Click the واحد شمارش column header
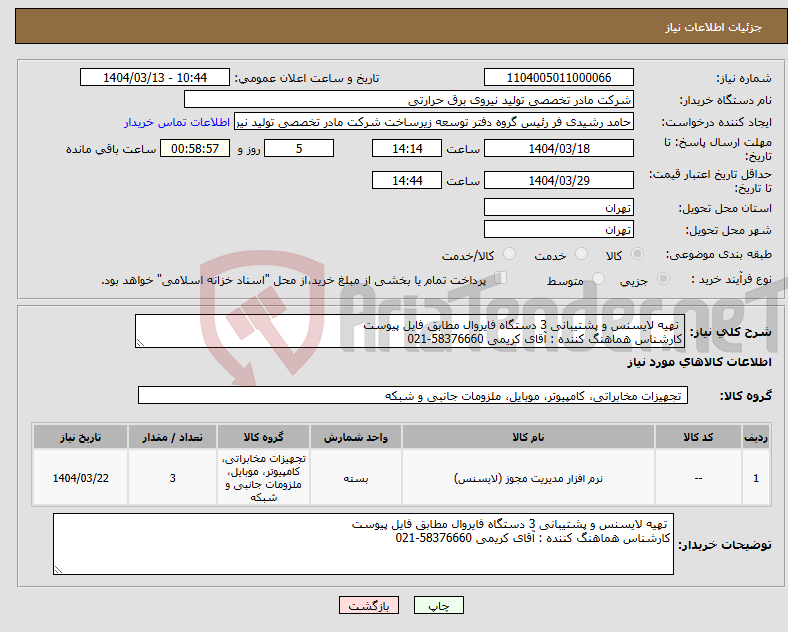788x632 pixels. click(356, 437)
